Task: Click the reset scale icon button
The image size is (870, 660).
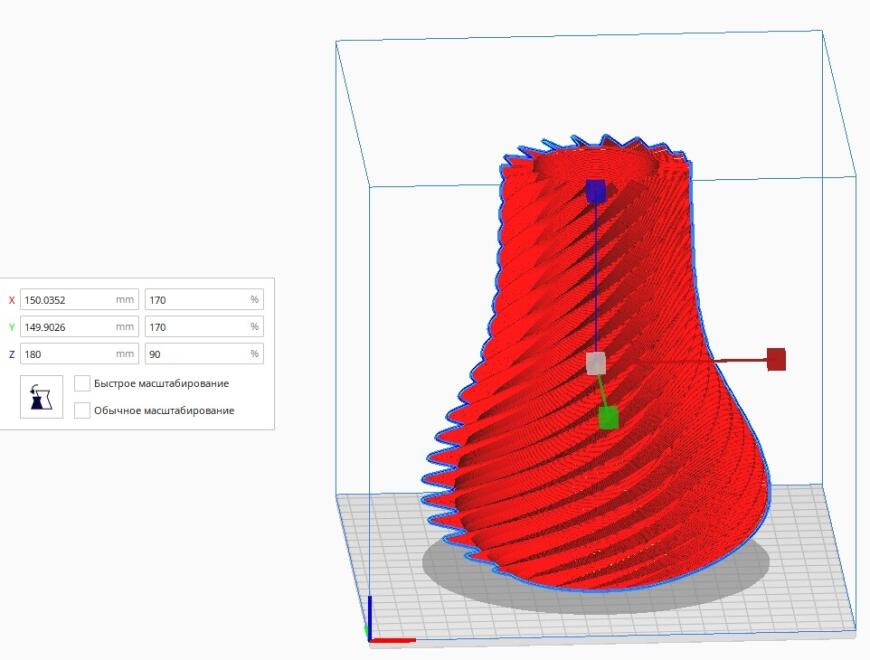Action: 42,397
